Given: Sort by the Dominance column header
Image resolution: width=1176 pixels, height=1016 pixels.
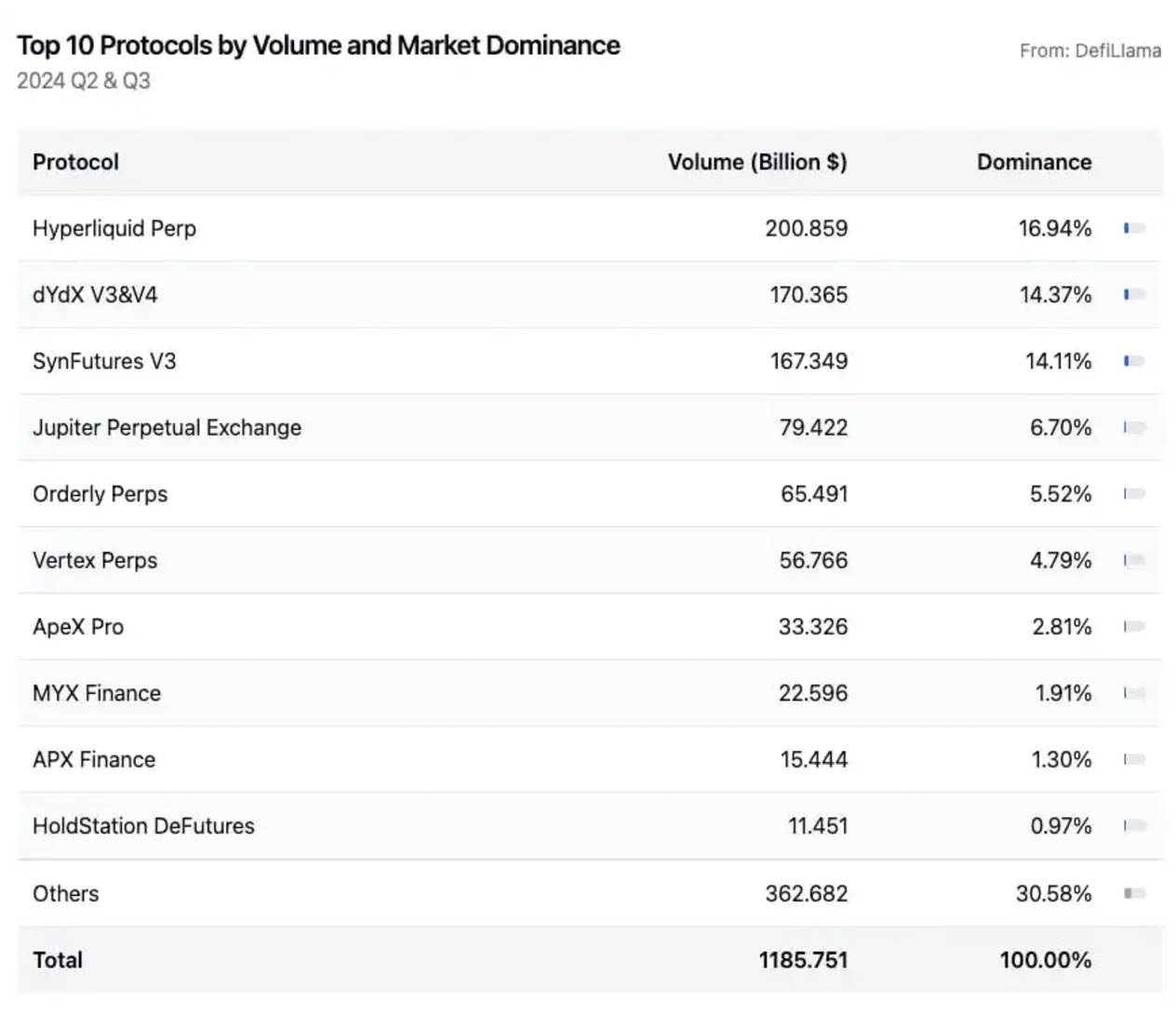Looking at the screenshot, I should (x=1034, y=162).
